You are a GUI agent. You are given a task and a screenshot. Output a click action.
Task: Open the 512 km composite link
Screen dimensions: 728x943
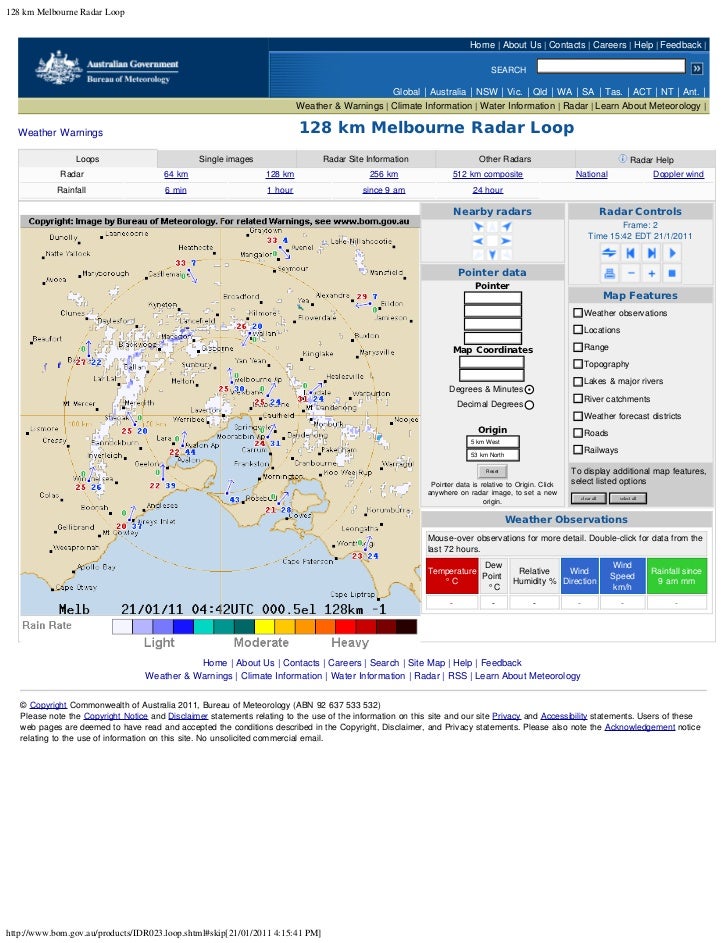click(488, 174)
